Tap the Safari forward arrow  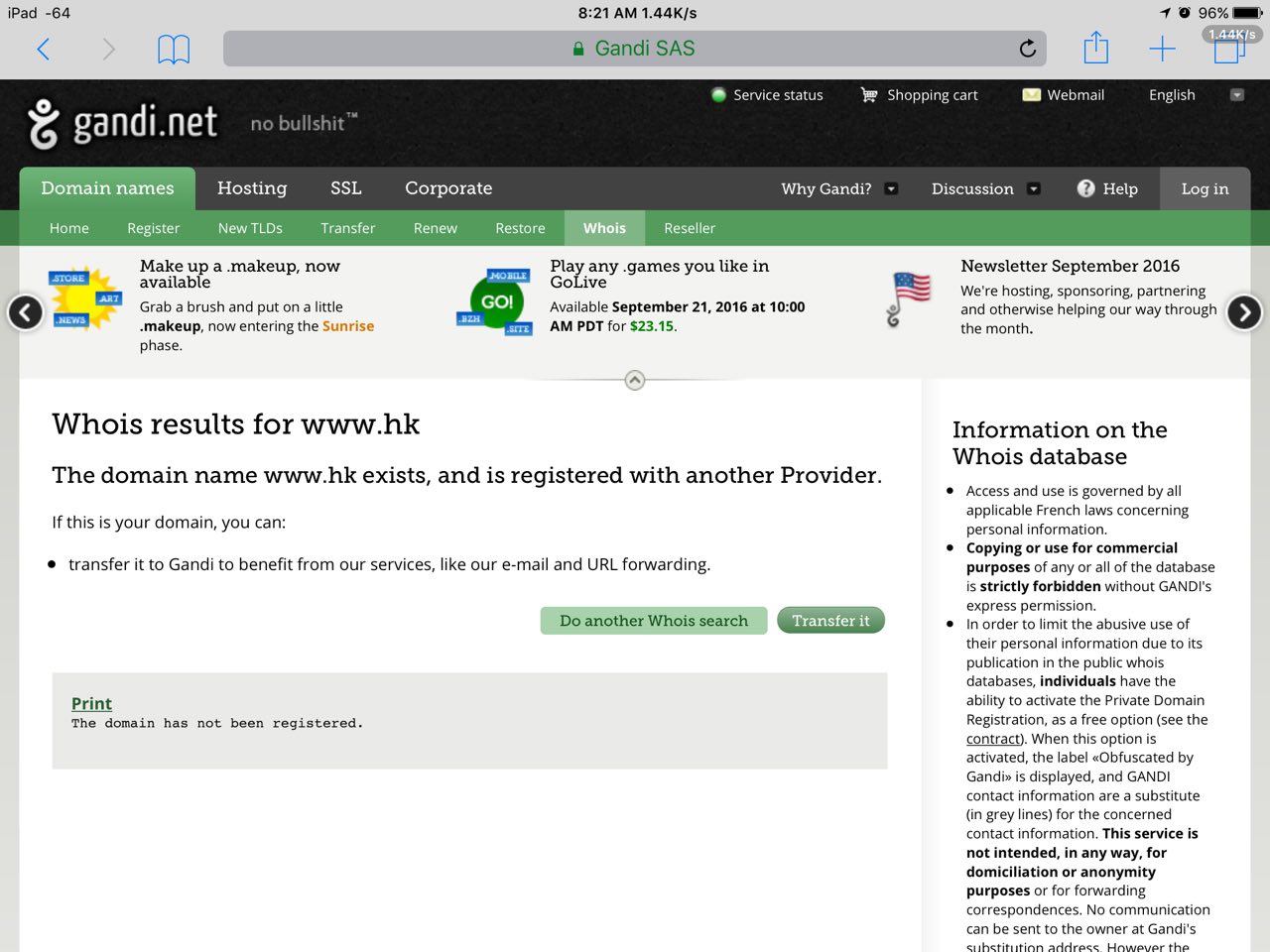(108, 49)
